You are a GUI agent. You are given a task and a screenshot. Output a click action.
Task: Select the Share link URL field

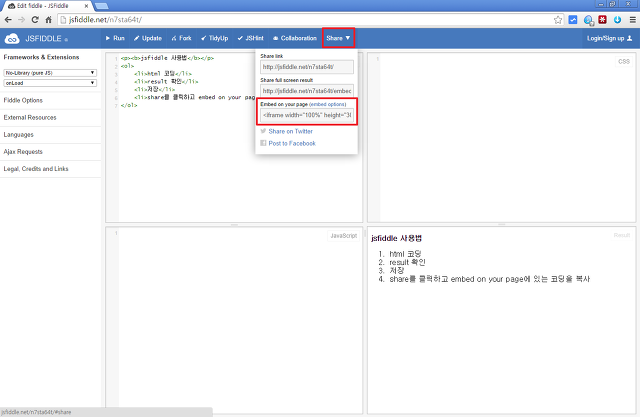pyautogui.click(x=307, y=67)
